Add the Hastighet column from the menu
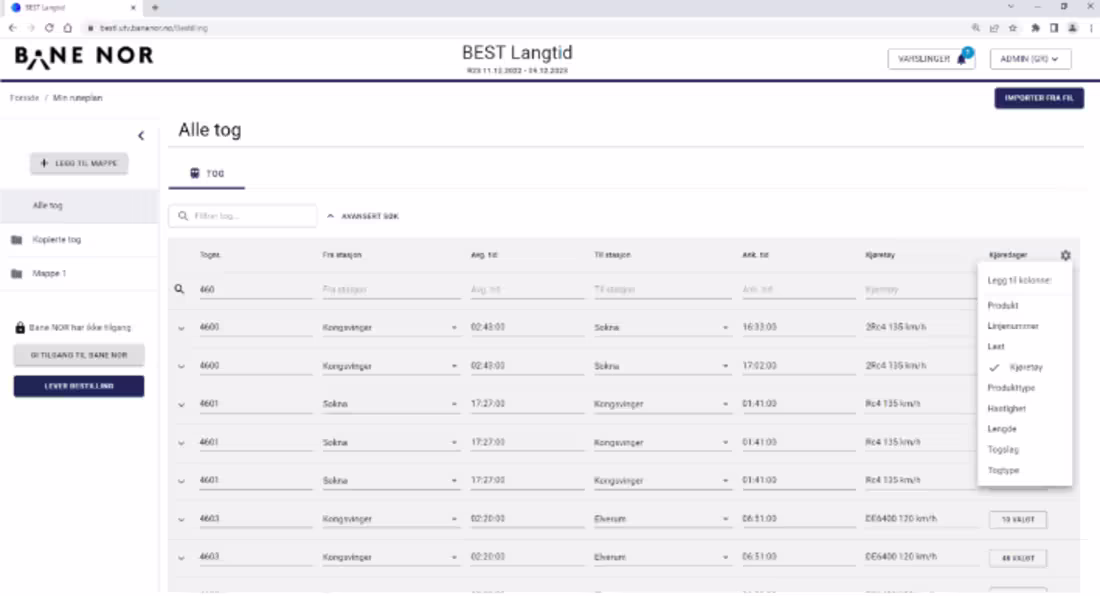Viewport: 1100px width, 596px height. pyautogui.click(x=1025, y=408)
